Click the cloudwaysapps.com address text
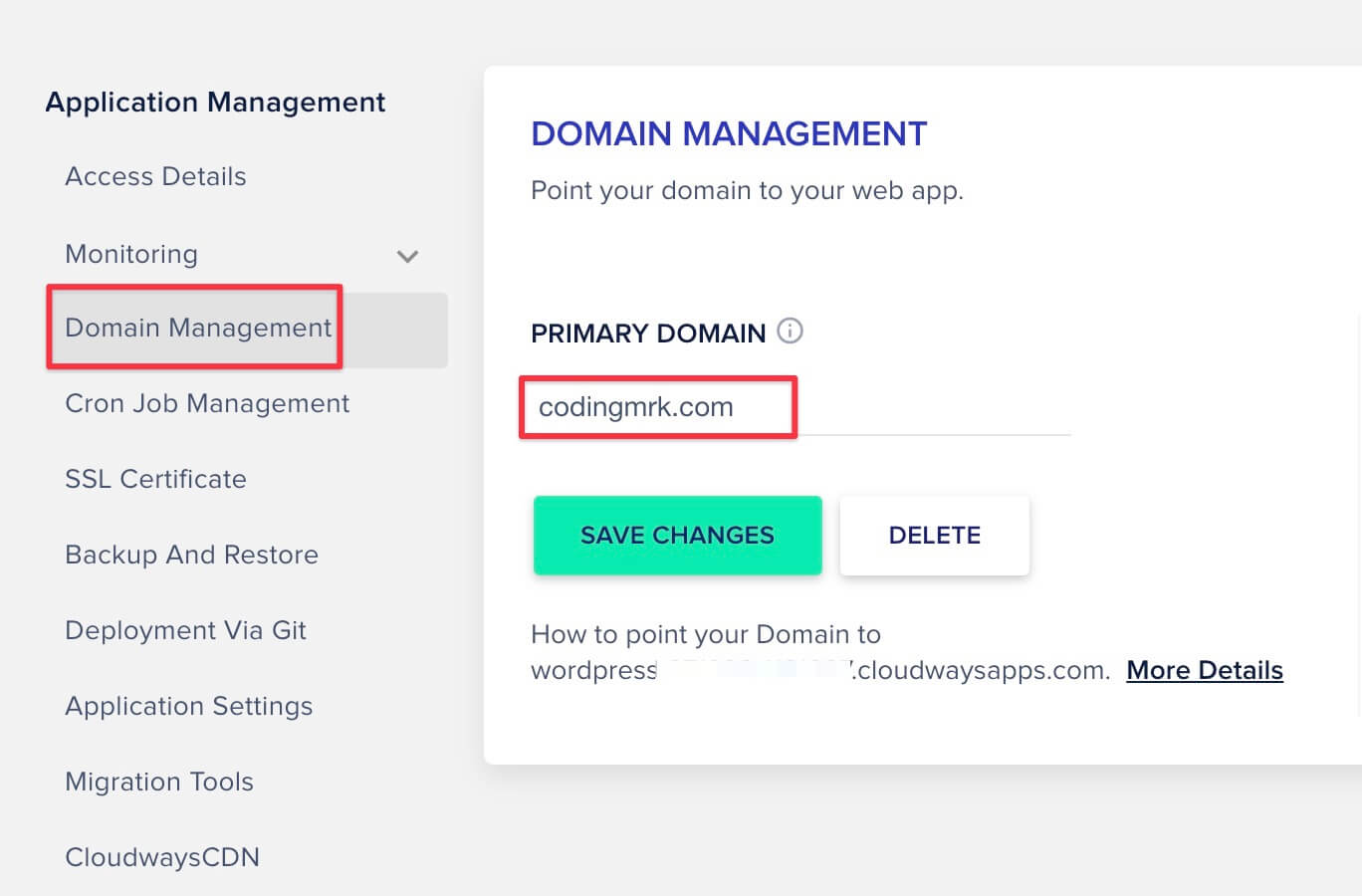This screenshot has height=896, width=1362. tap(820, 670)
